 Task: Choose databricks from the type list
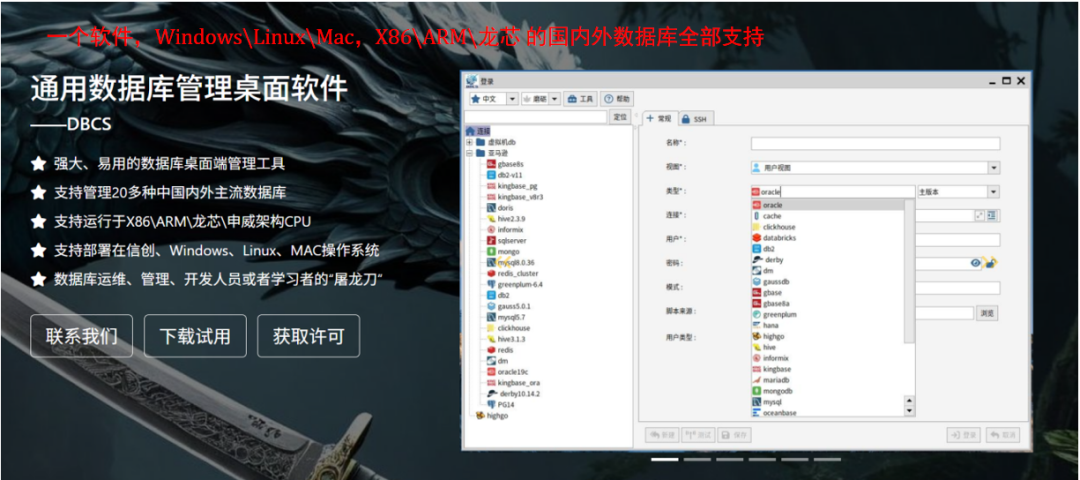[x=778, y=238]
